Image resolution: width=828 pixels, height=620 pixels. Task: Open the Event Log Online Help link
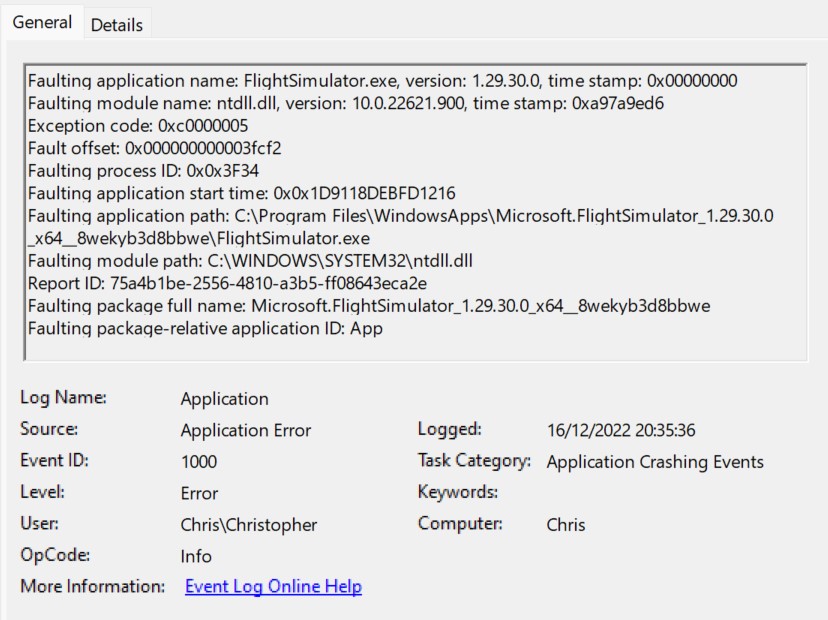[x=272, y=586]
